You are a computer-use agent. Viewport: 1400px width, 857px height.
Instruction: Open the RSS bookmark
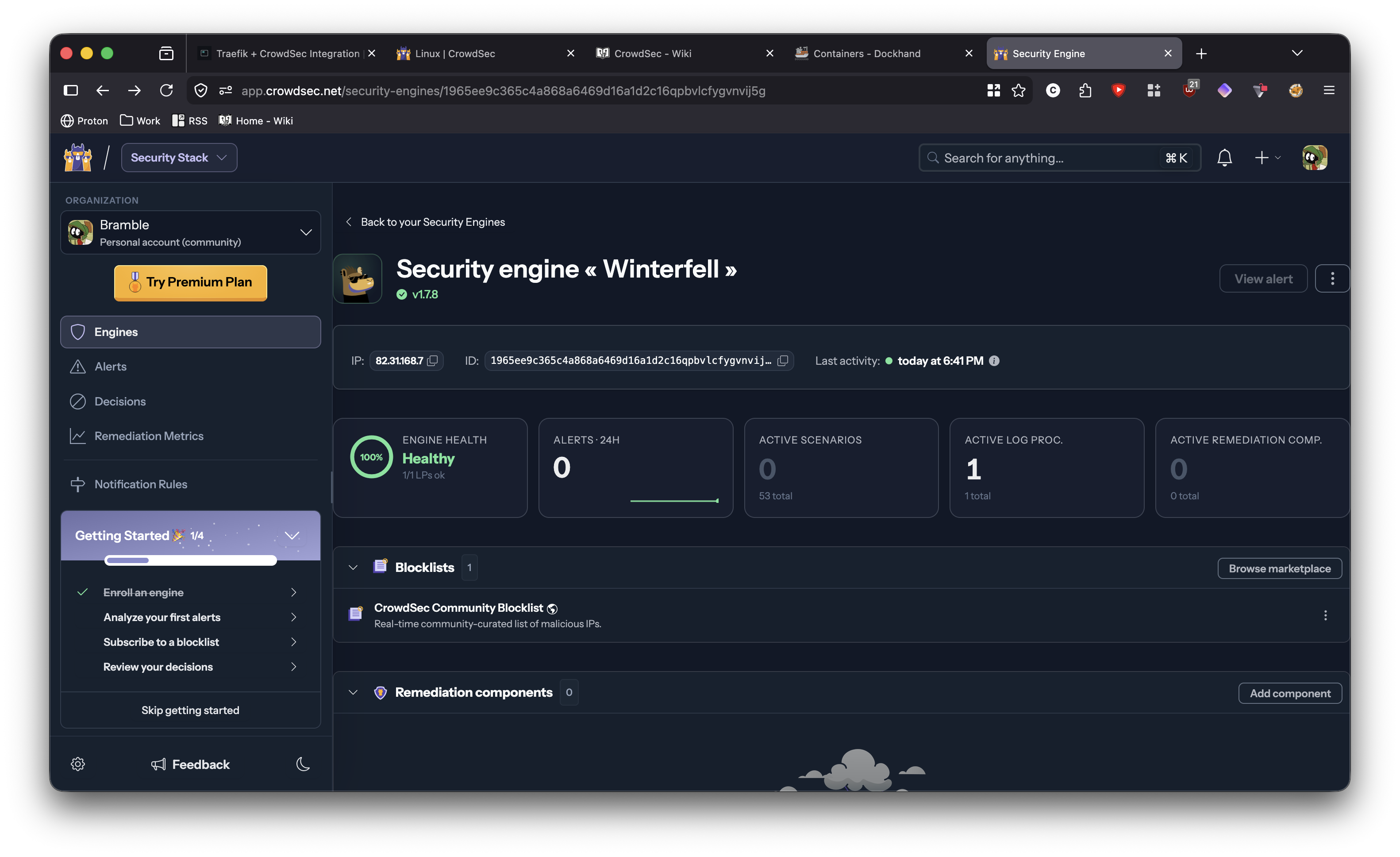click(190, 120)
